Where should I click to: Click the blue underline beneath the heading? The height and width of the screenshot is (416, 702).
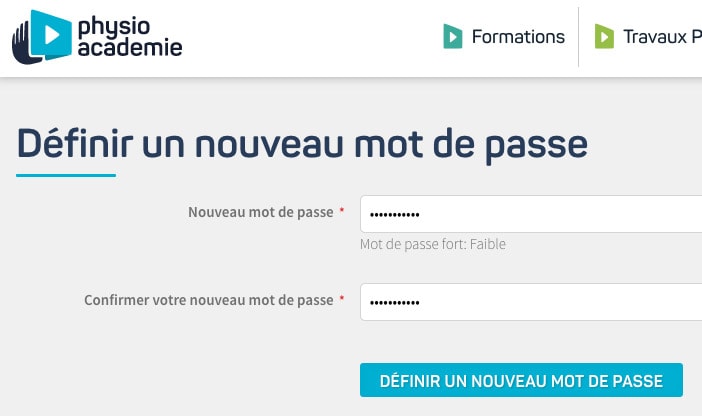(x=66, y=175)
